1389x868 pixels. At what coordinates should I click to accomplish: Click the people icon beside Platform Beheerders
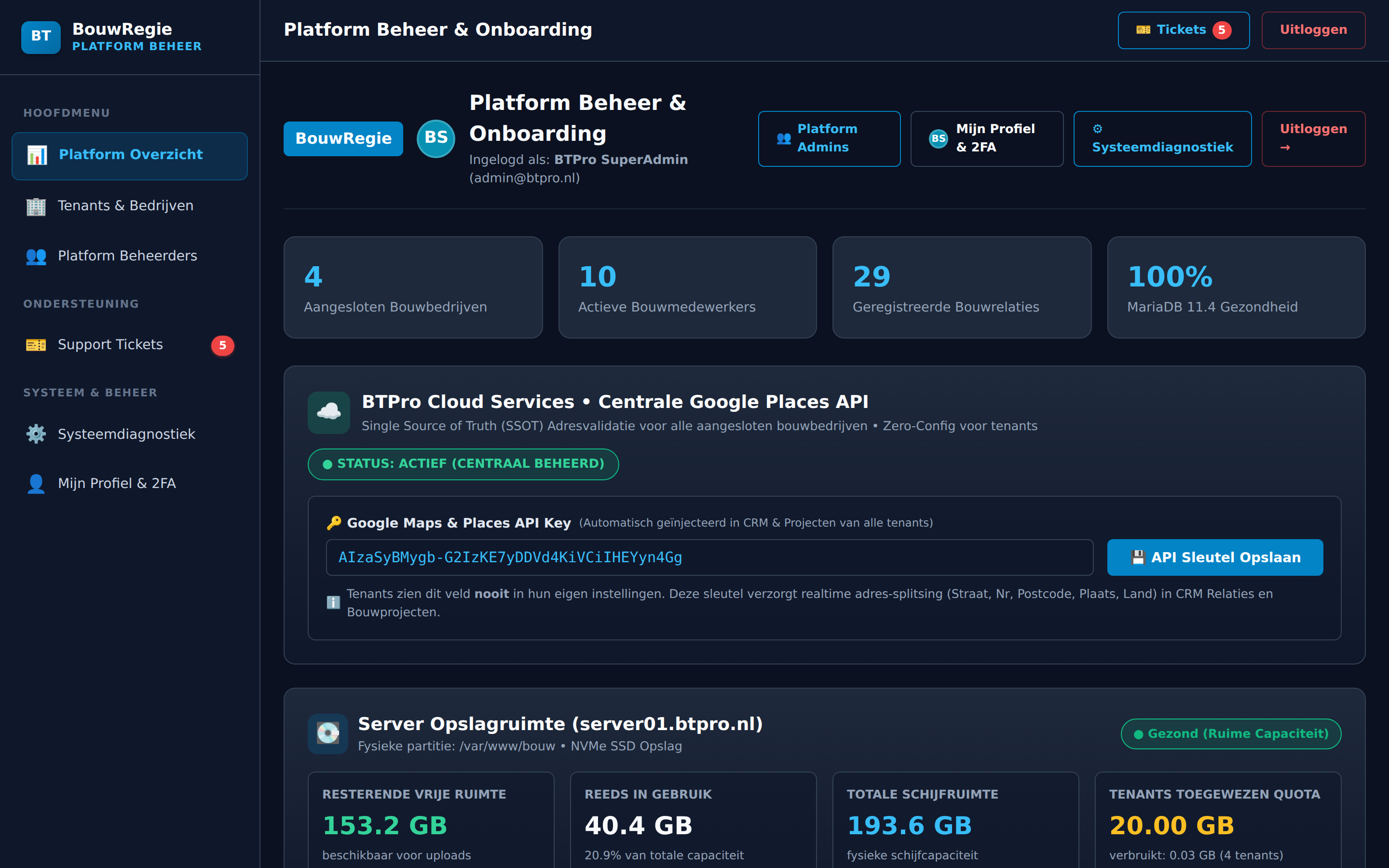click(x=36, y=256)
